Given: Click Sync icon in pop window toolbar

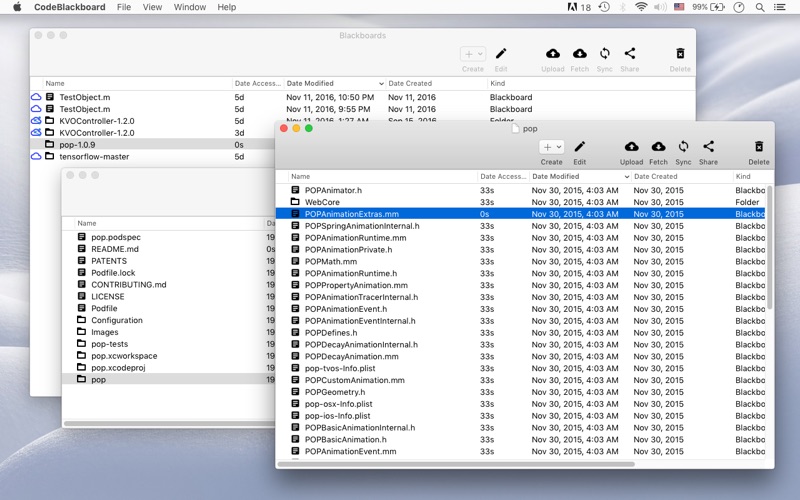Looking at the screenshot, I should click(683, 147).
